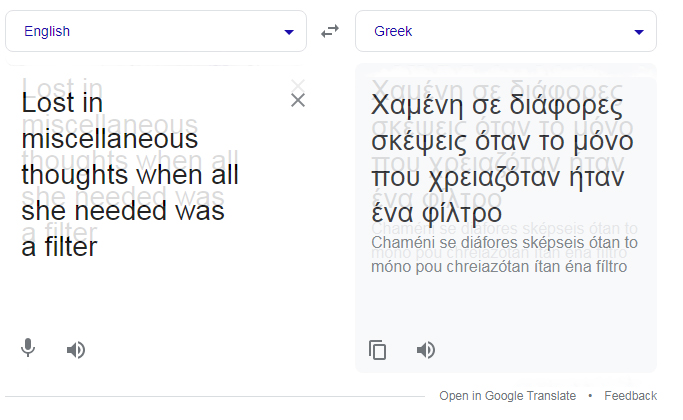Send feedback via the Feedback link
The image size is (683, 420).
pyautogui.click(x=630, y=396)
